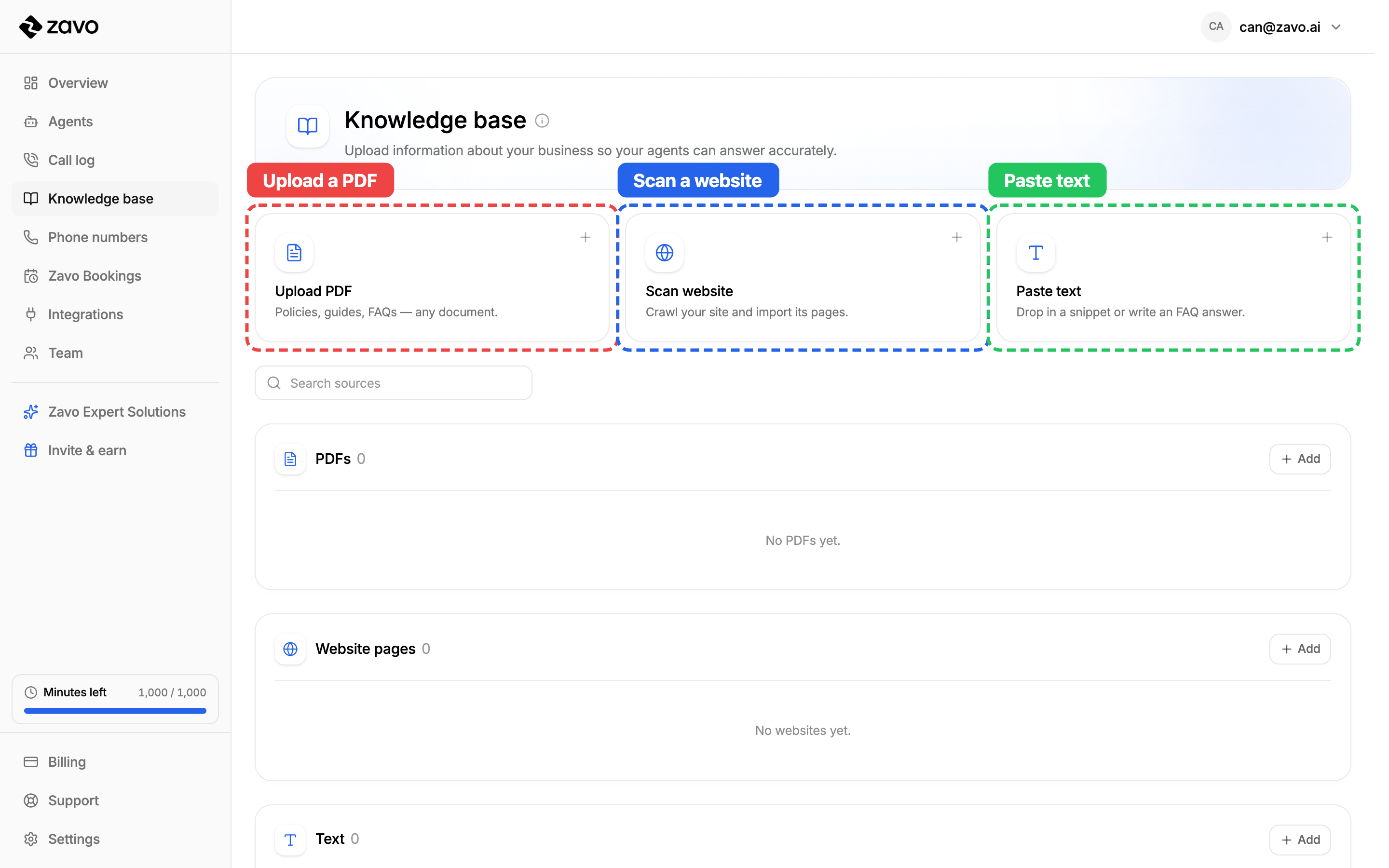The height and width of the screenshot is (868, 1389).
Task: Click the Minutes left clock icon
Action: 31,692
